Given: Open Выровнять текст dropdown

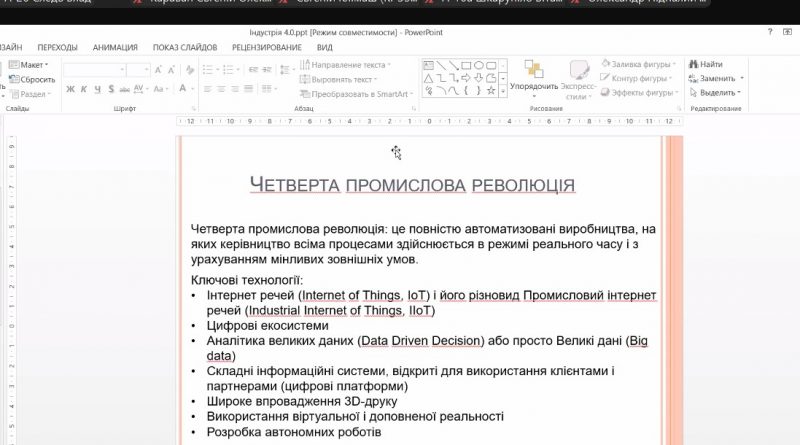Looking at the screenshot, I should [x=339, y=80].
